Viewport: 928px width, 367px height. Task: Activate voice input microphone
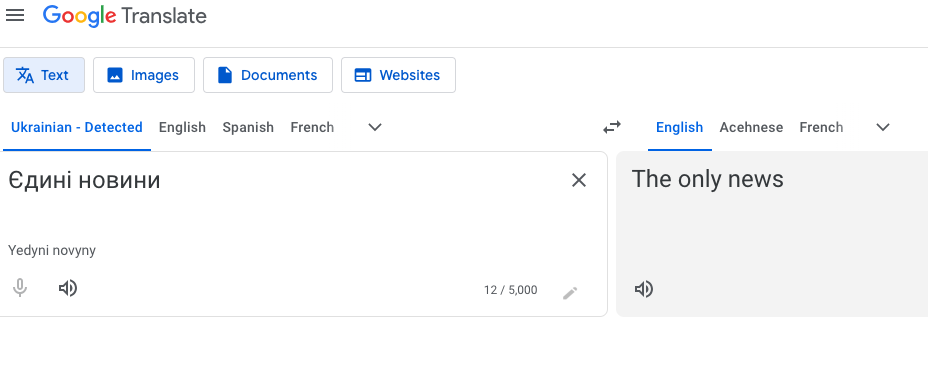pos(20,288)
